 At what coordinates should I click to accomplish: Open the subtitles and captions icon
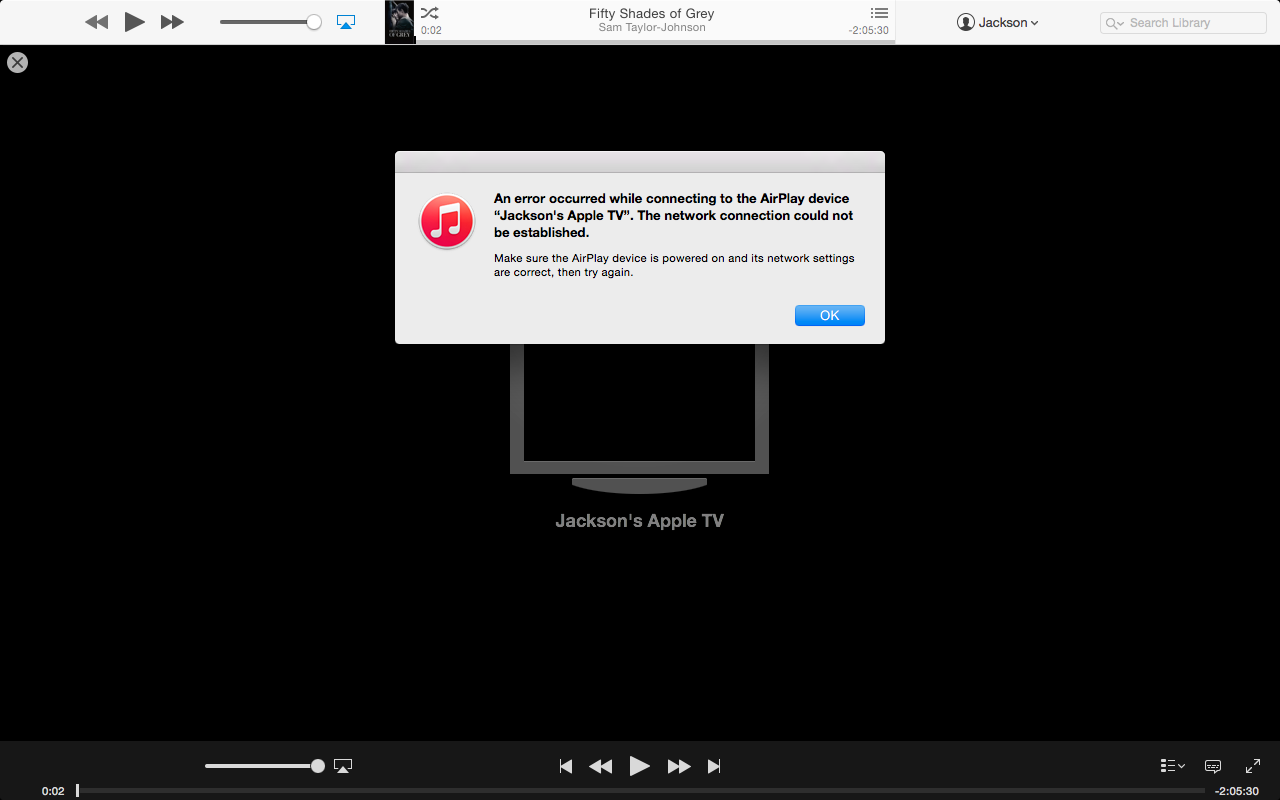(x=1213, y=766)
